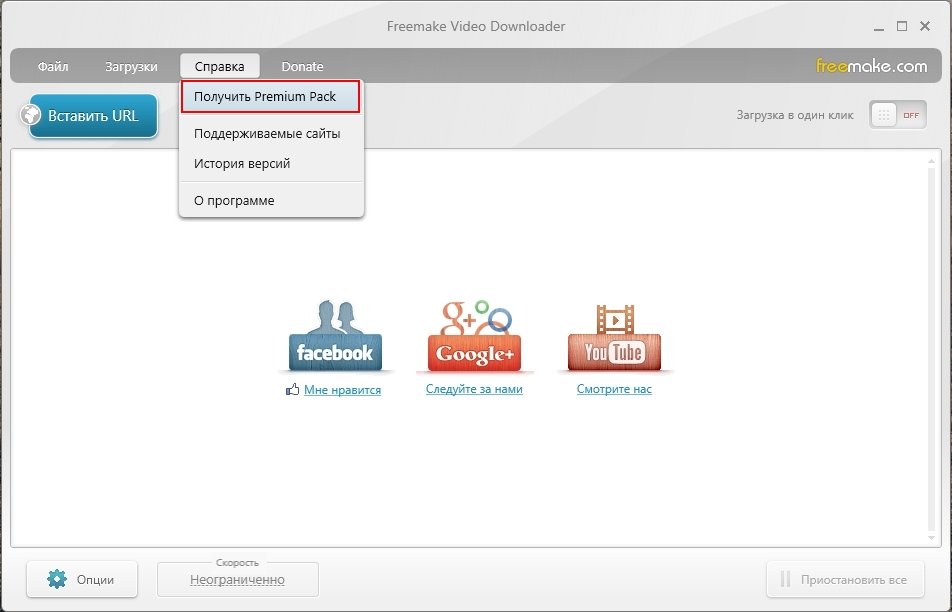
Task: Click the scrollbar up arrow
Action: [x=931, y=161]
